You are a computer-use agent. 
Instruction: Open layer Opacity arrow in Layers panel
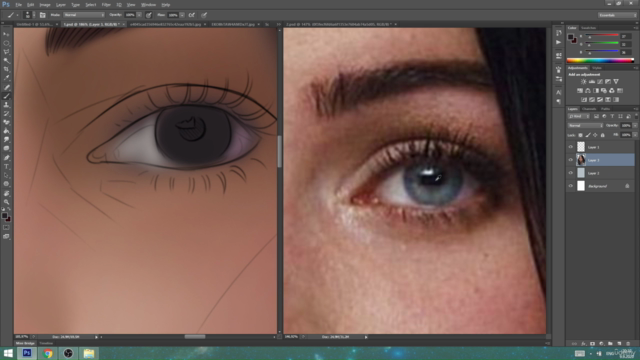coord(635,125)
